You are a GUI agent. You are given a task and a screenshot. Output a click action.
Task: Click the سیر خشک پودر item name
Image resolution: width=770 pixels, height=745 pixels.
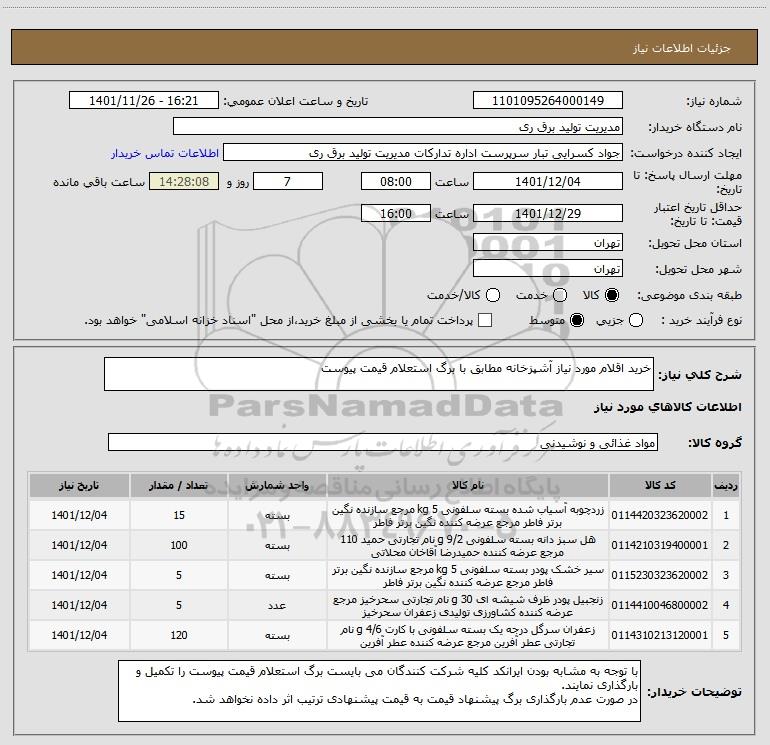468,576
